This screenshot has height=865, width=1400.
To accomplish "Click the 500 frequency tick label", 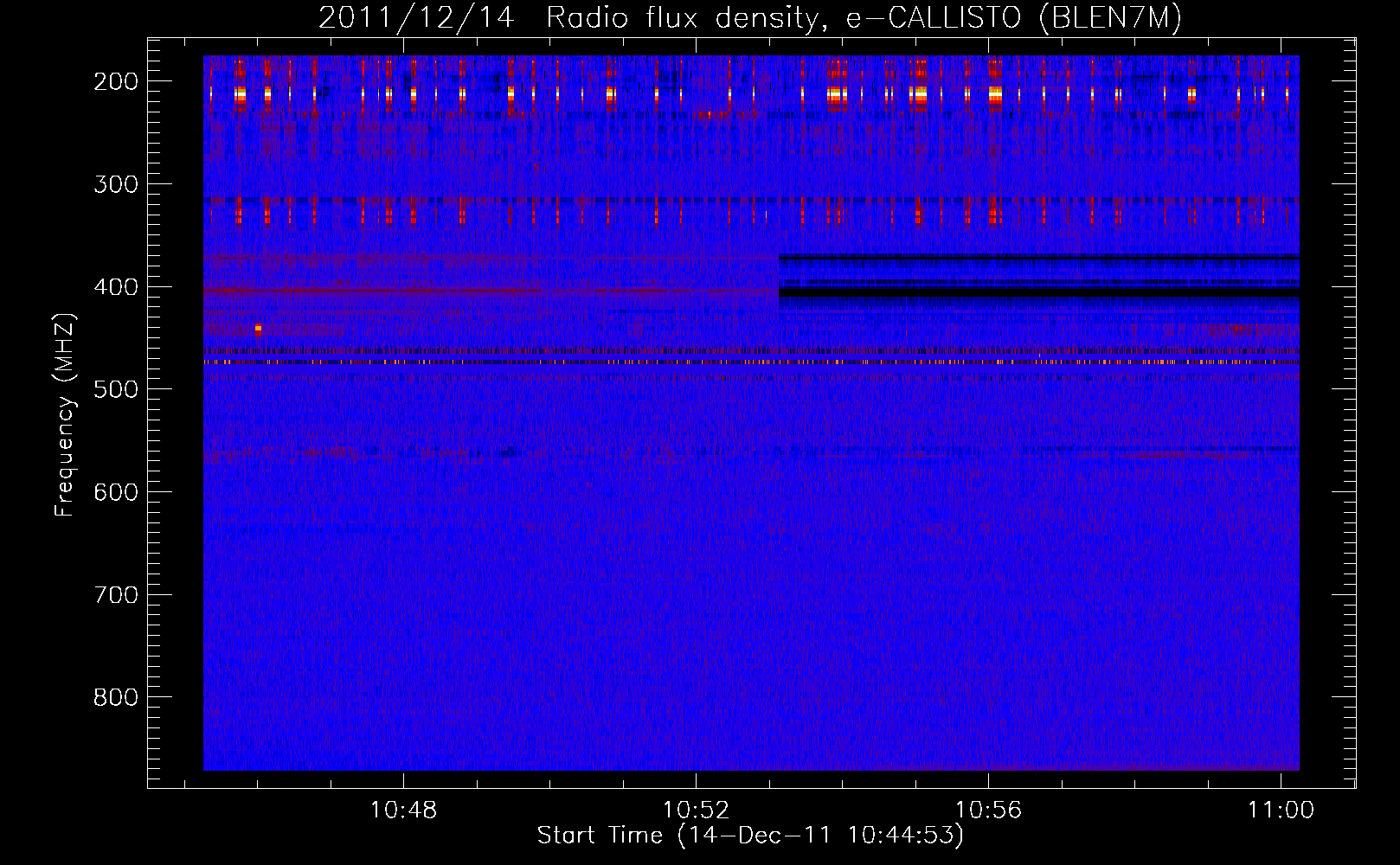I will pos(115,389).
